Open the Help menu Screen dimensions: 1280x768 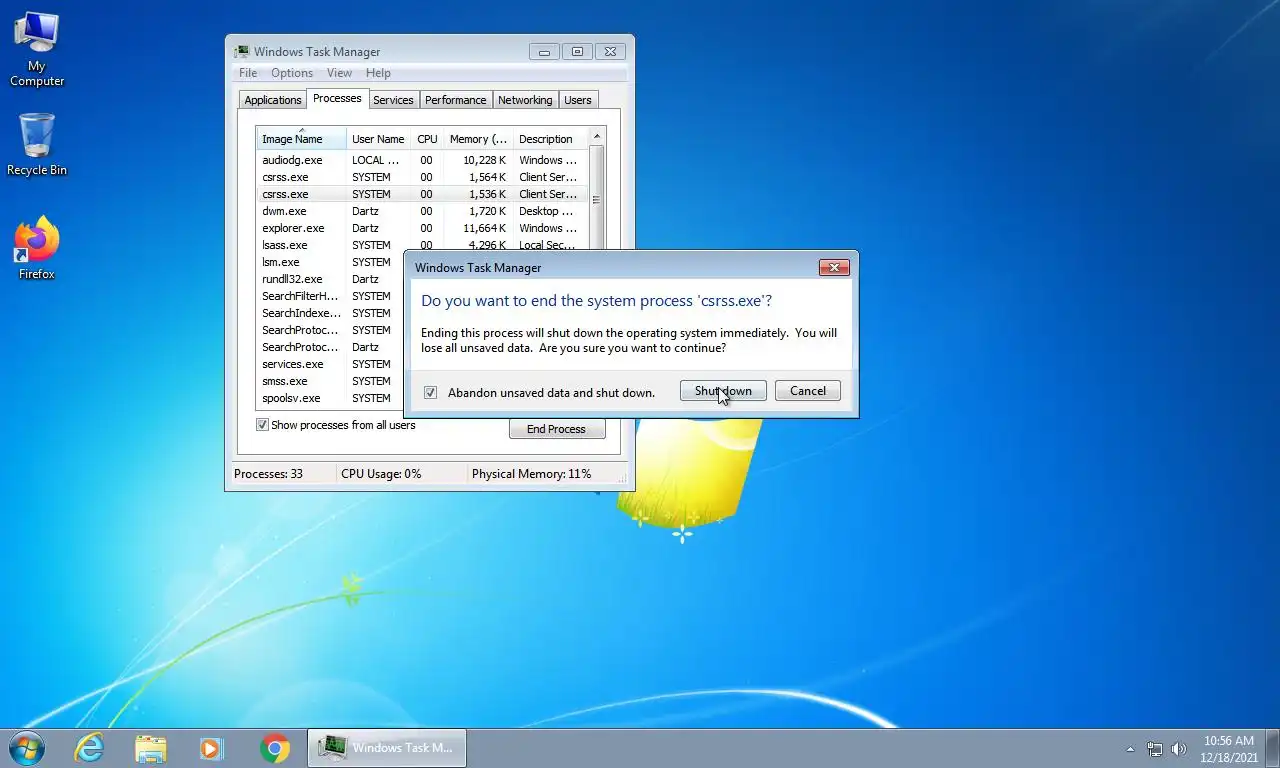[x=378, y=73]
